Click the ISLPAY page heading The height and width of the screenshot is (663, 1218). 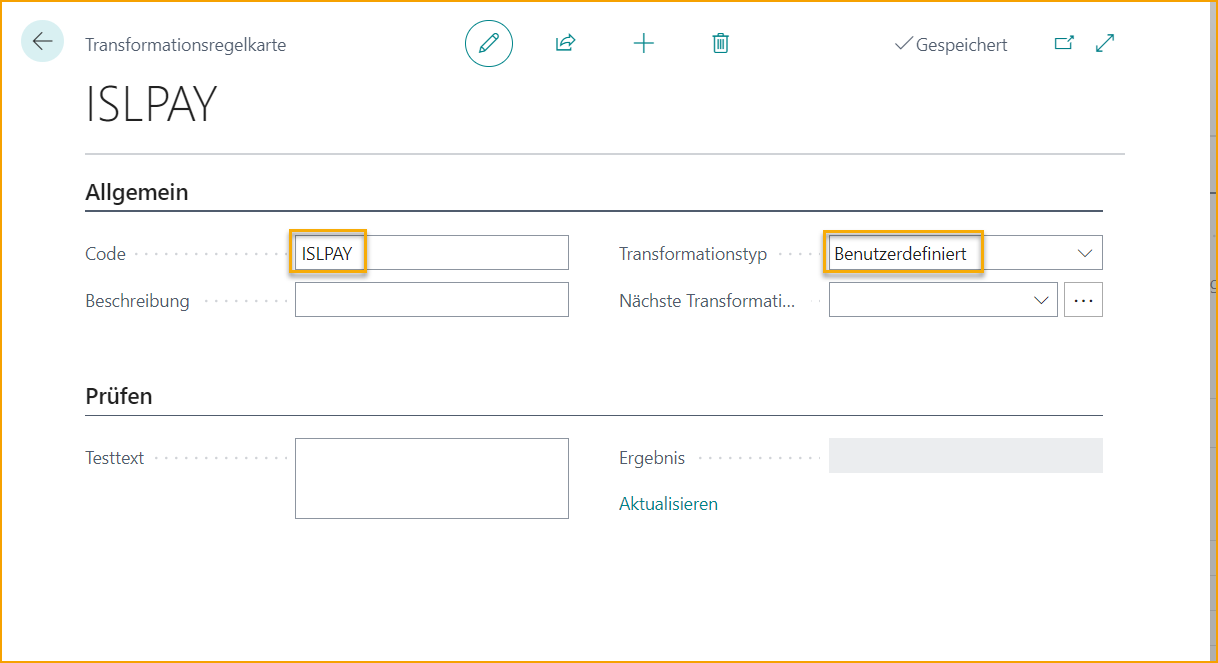[x=151, y=103]
